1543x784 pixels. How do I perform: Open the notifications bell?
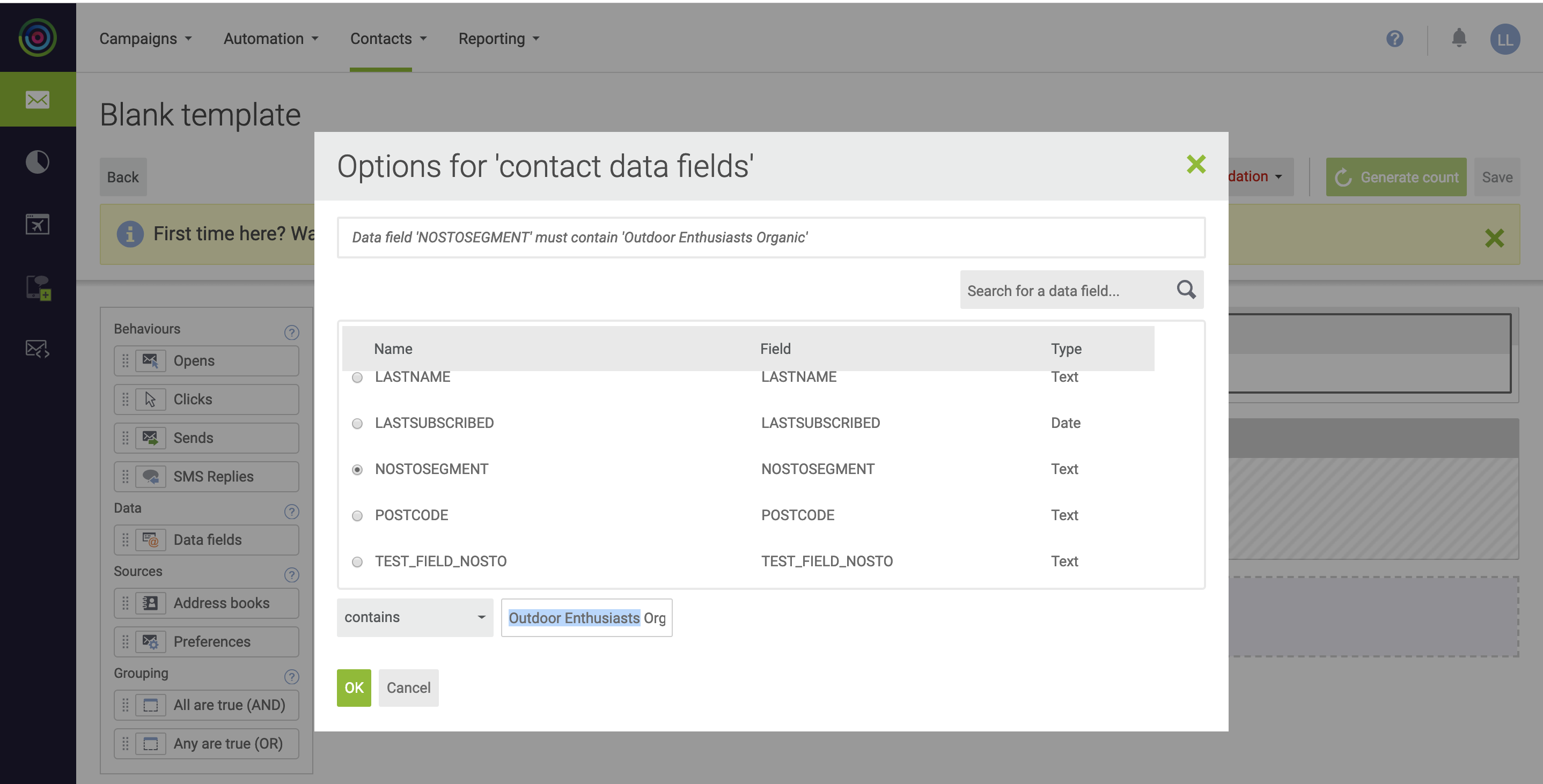point(1459,38)
